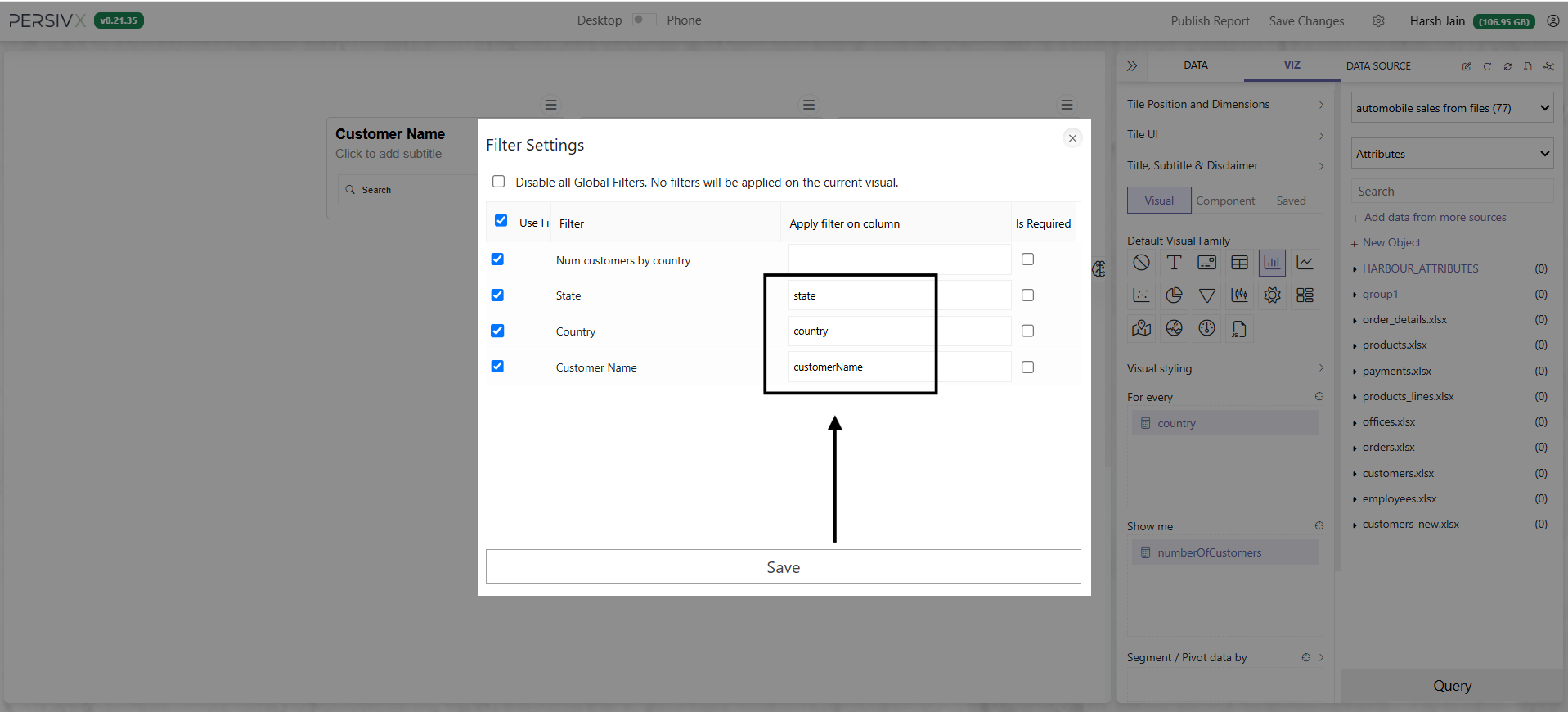This screenshot has width=1568, height=712.
Task: Open the Attributes dropdown
Action: (1452, 153)
